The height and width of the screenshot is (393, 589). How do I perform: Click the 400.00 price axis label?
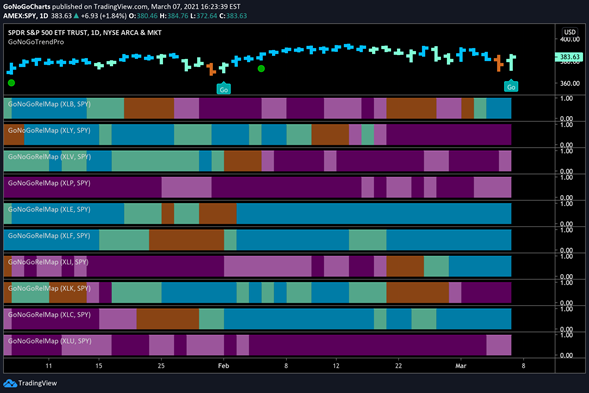coord(570,39)
